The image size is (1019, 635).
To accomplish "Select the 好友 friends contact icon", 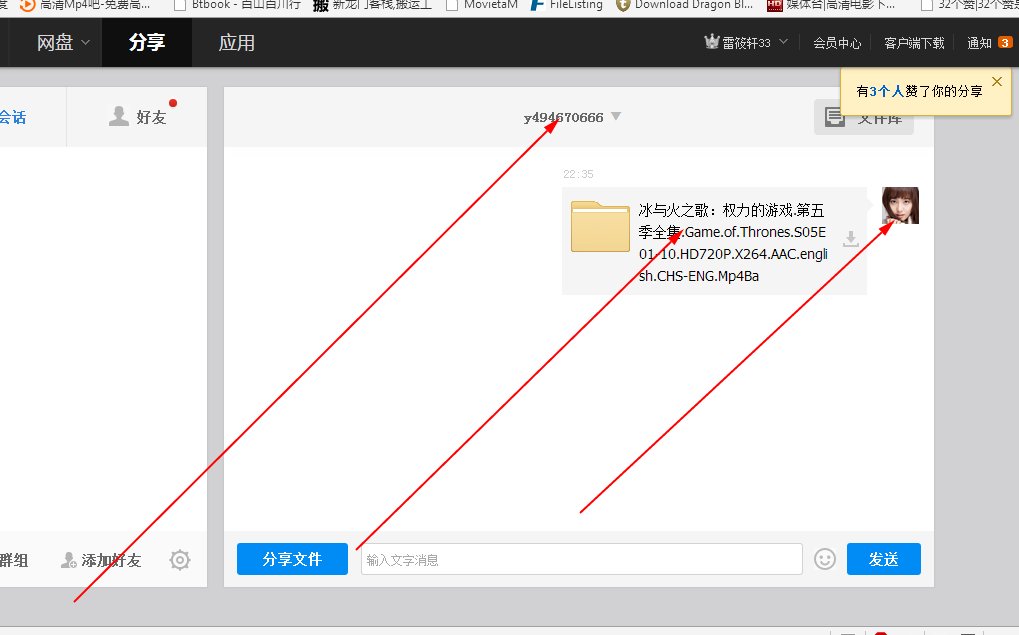I will point(119,116).
